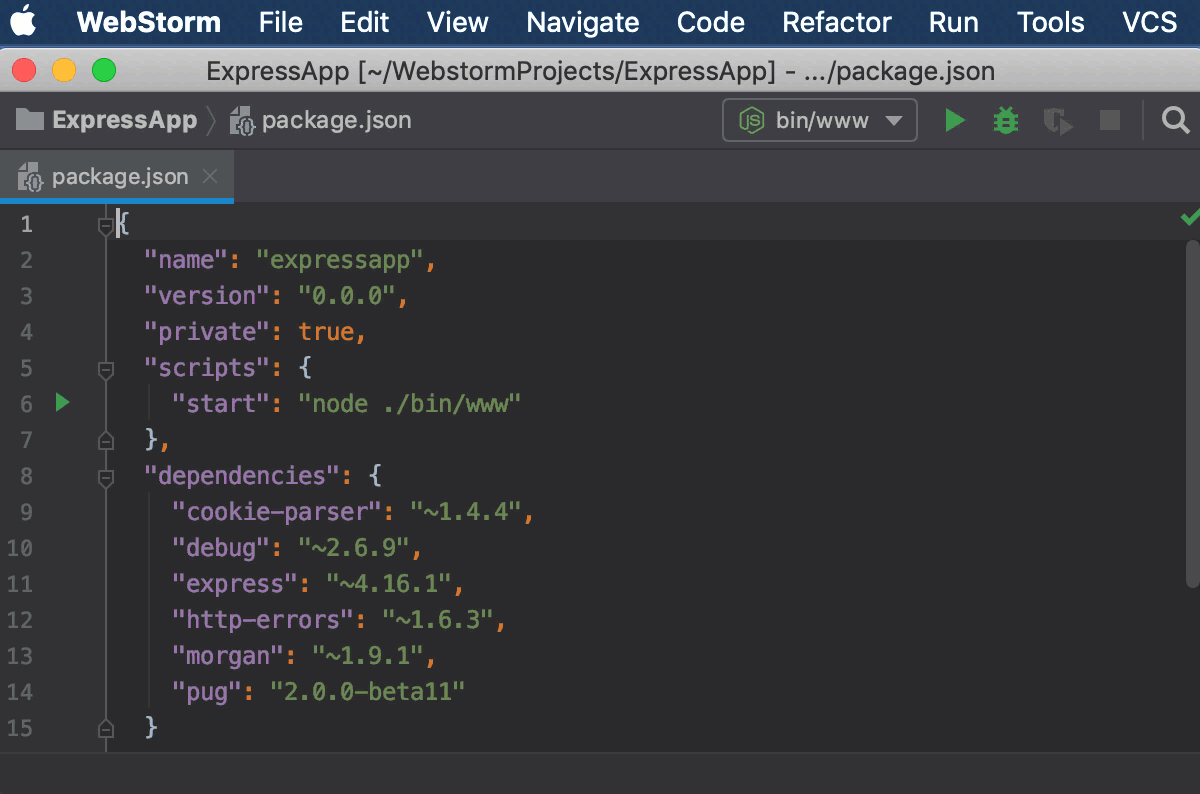
Task: Click the "2.0.0-beta11" value
Action: pos(369,692)
